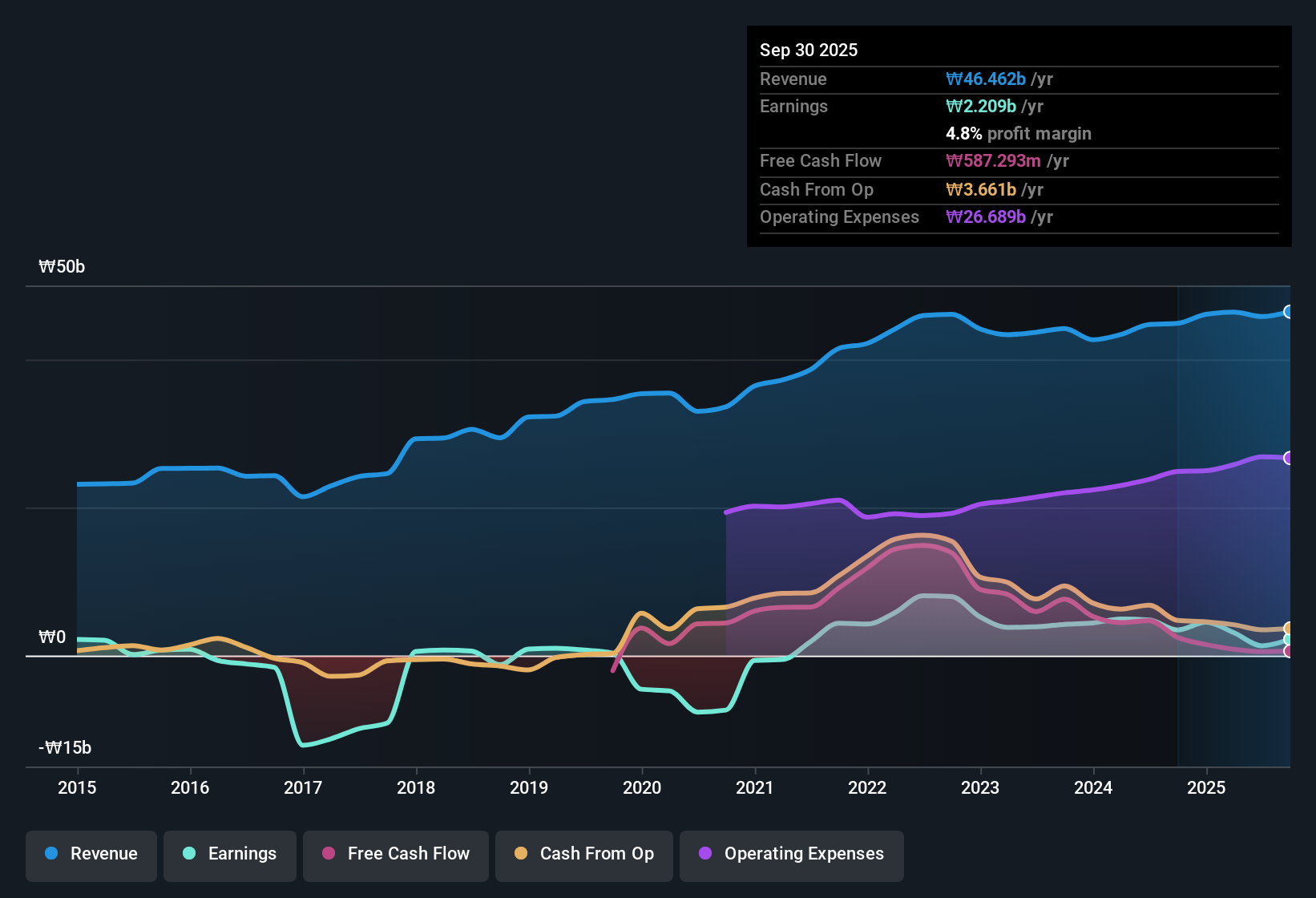
Task: Select the 2025 year label
Action: click(1207, 788)
